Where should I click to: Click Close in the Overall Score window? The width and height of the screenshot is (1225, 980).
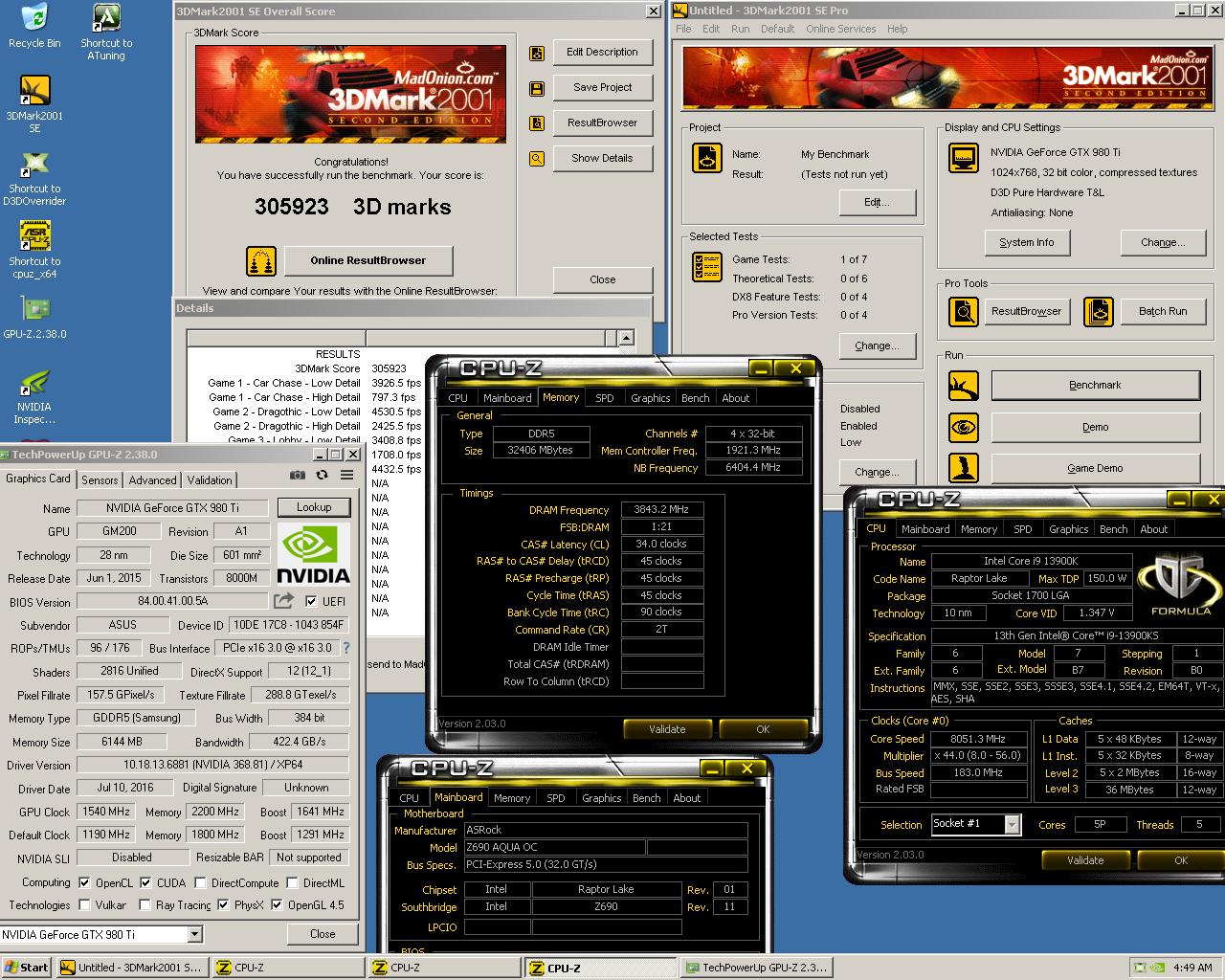[603, 279]
